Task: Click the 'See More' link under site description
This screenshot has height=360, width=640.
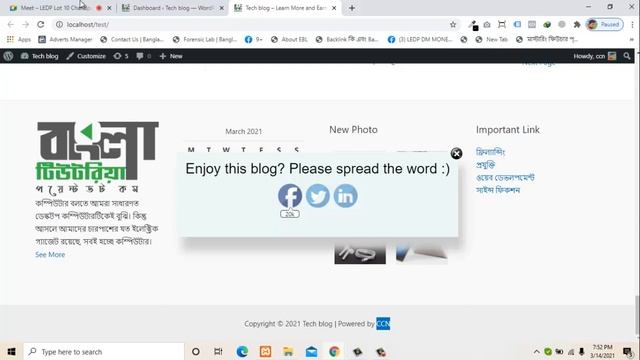Action: (x=50, y=254)
